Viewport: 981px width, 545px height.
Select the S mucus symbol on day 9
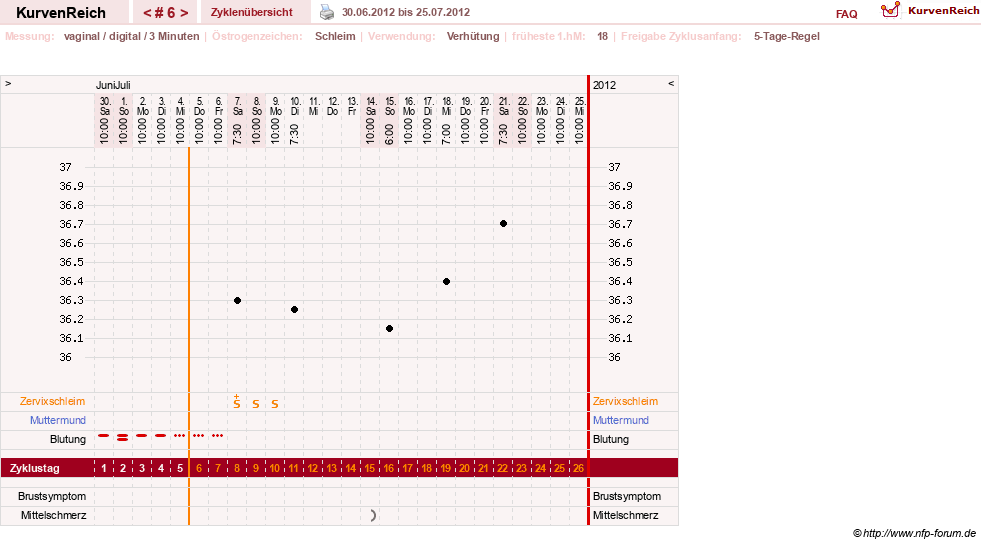(x=256, y=404)
